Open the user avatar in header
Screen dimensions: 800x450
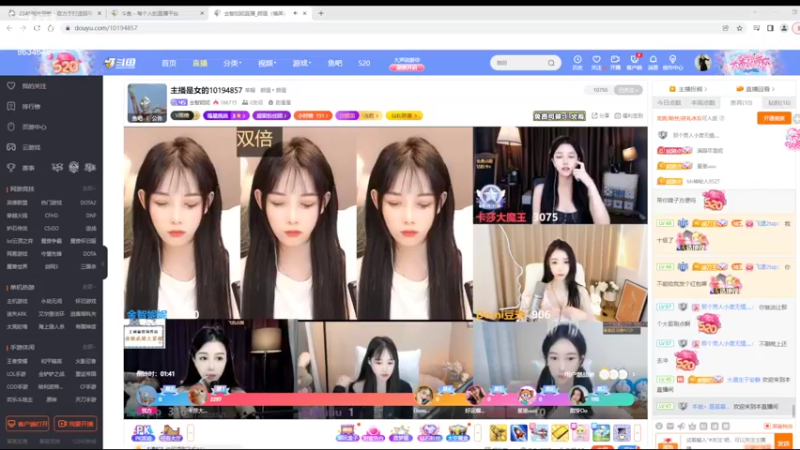click(x=703, y=63)
